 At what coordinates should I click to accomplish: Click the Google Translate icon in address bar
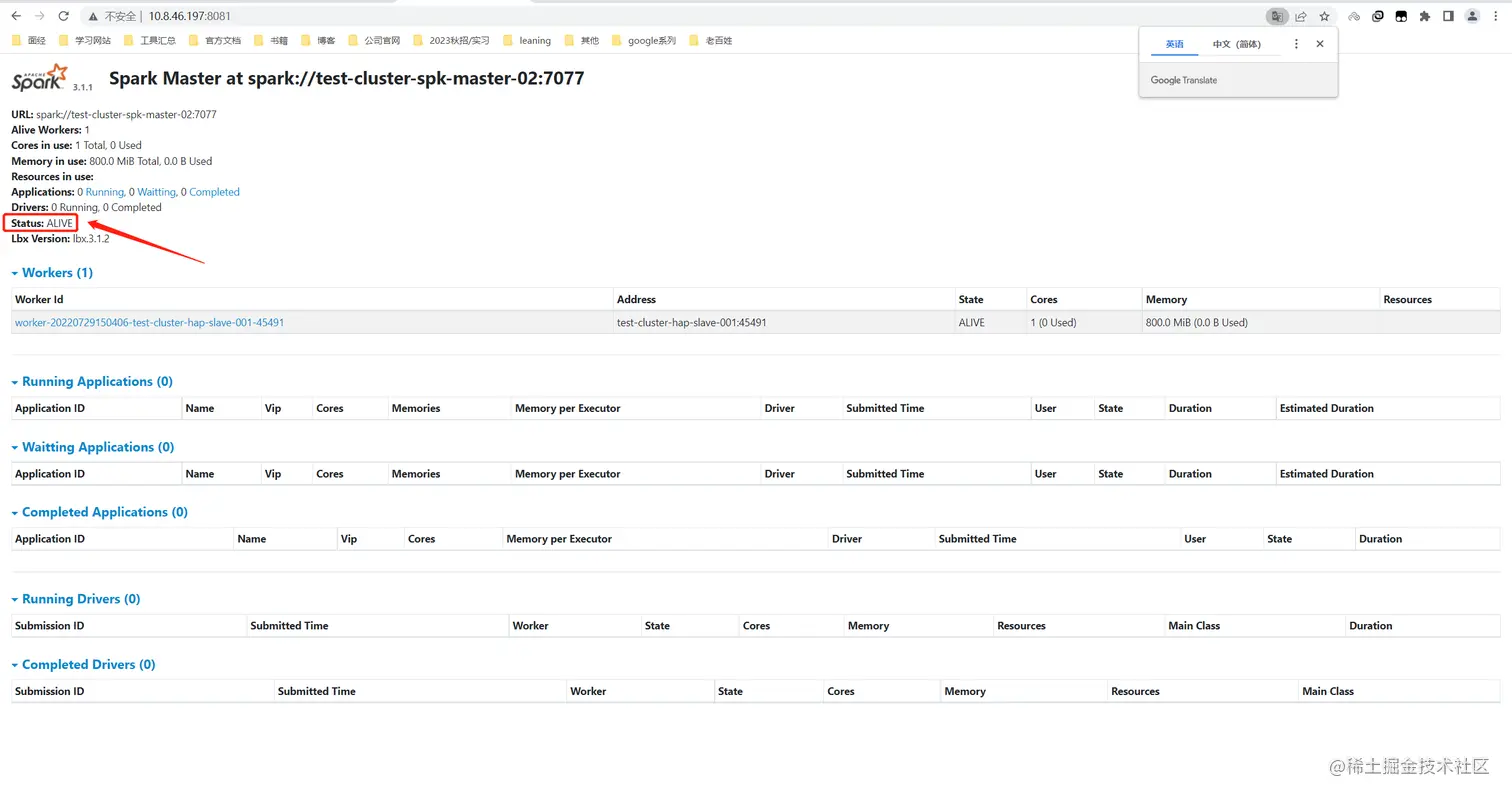tap(1277, 16)
